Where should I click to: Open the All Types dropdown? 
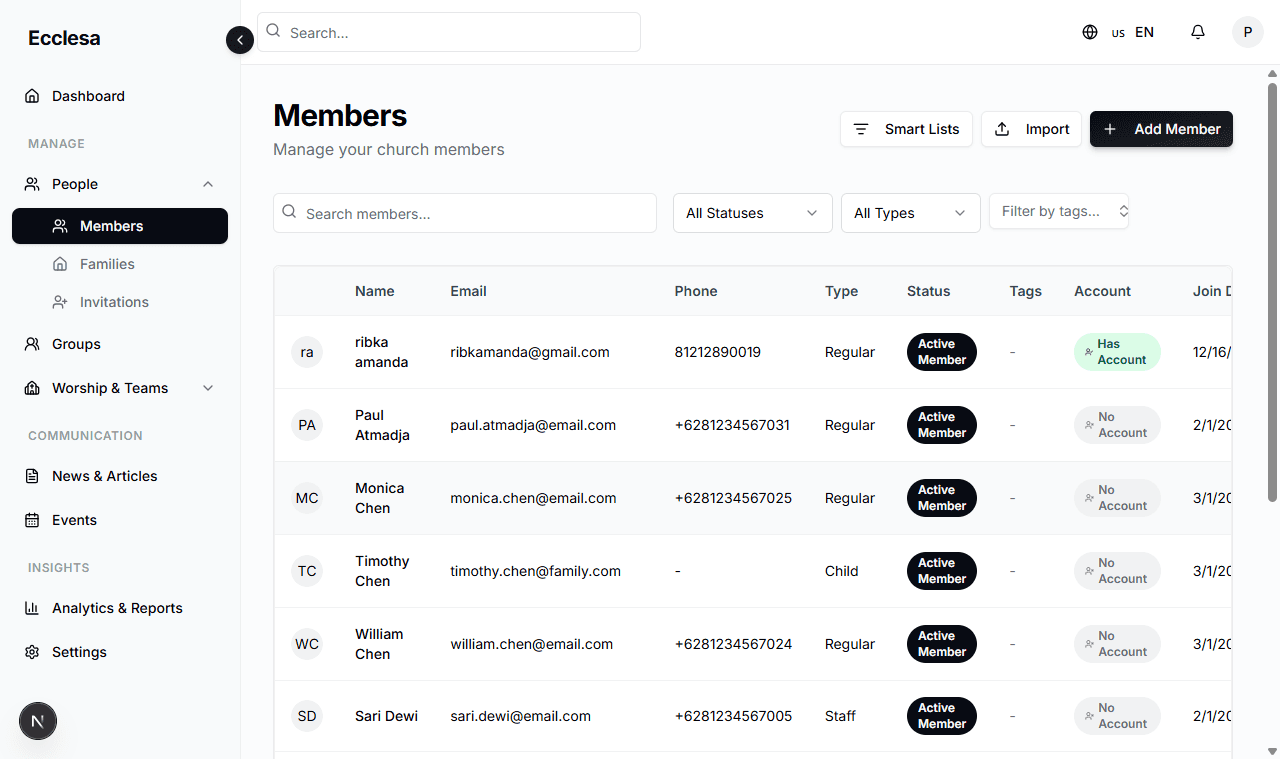[x=910, y=213]
